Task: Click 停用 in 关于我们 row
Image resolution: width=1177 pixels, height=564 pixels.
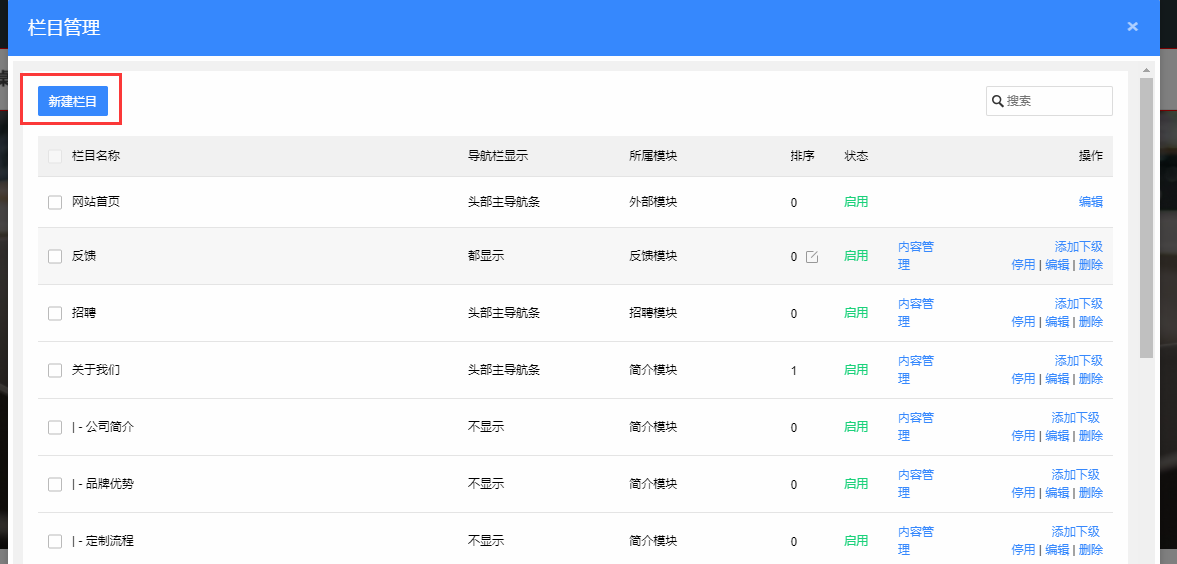Action: click(x=1023, y=379)
